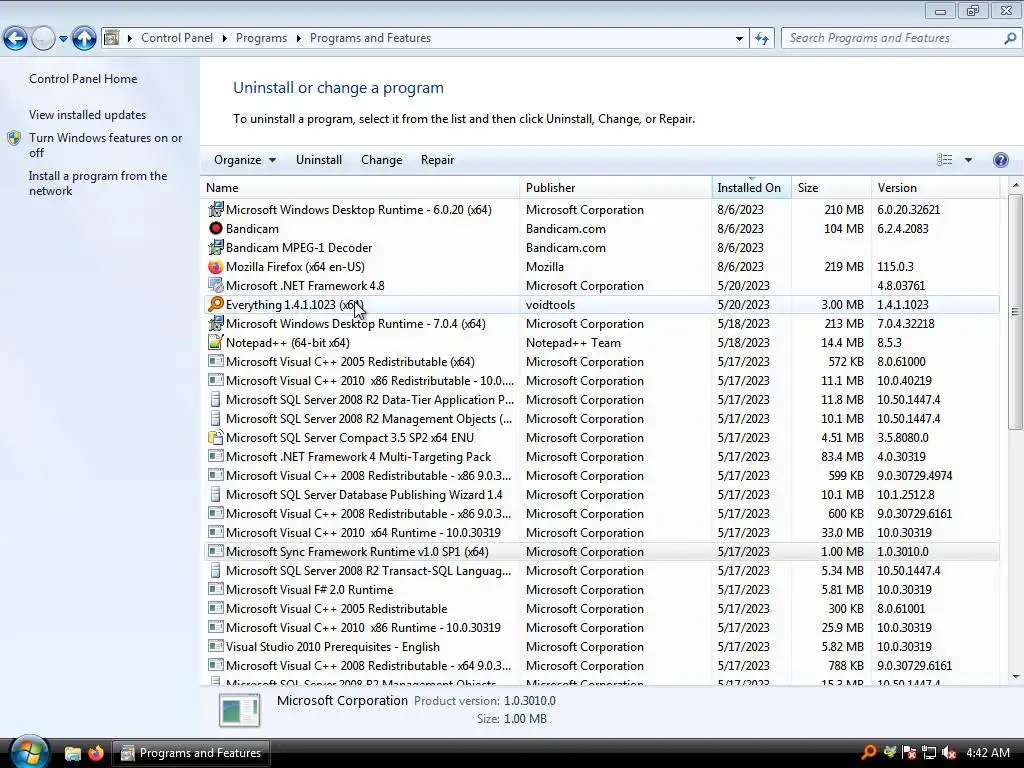Click the list scroll down arrow
Viewport: 1024px width, 768px height.
point(1016,677)
